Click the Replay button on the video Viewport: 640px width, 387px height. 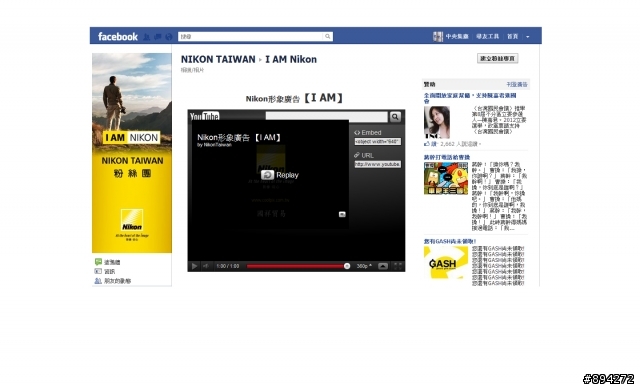(x=280, y=175)
